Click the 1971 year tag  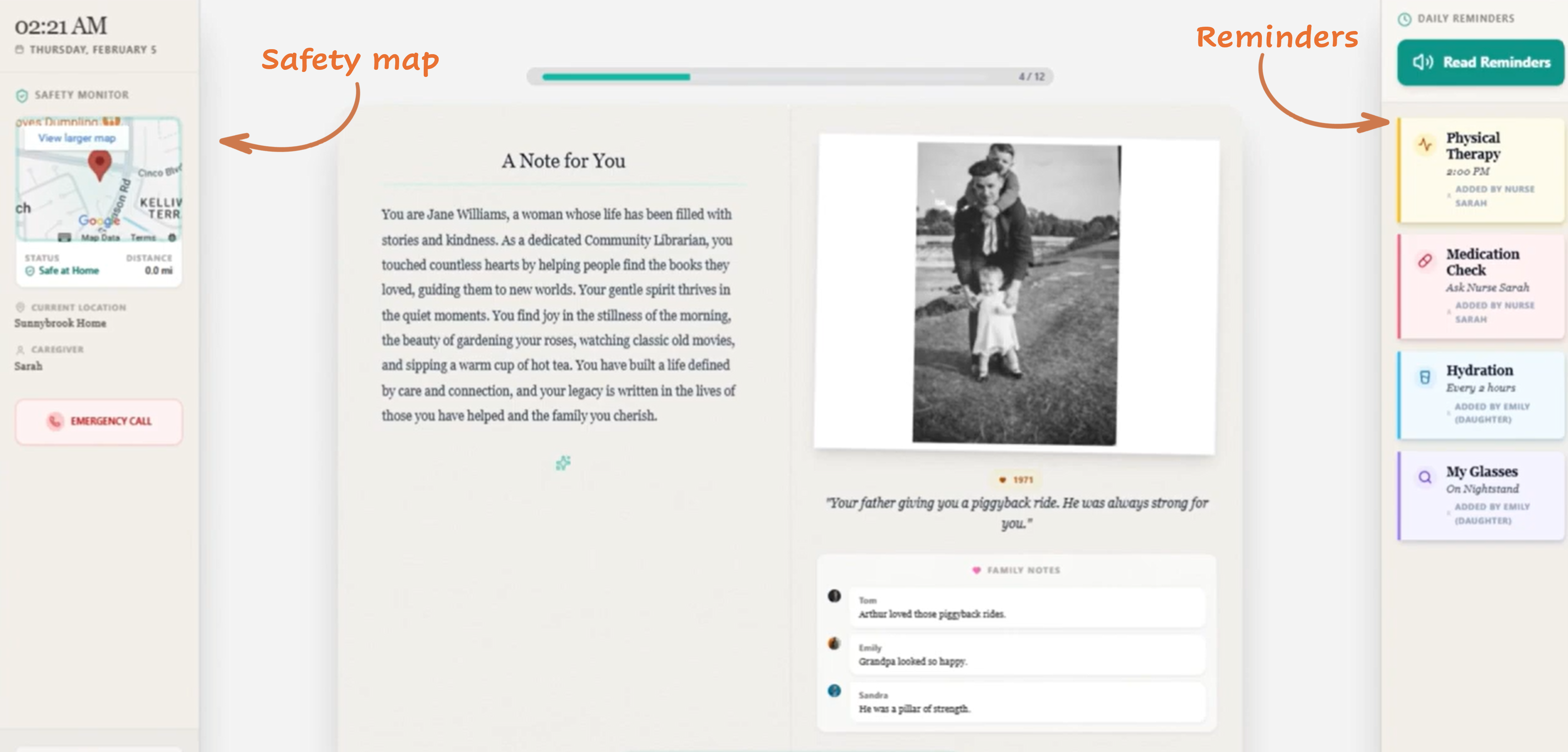point(1016,479)
